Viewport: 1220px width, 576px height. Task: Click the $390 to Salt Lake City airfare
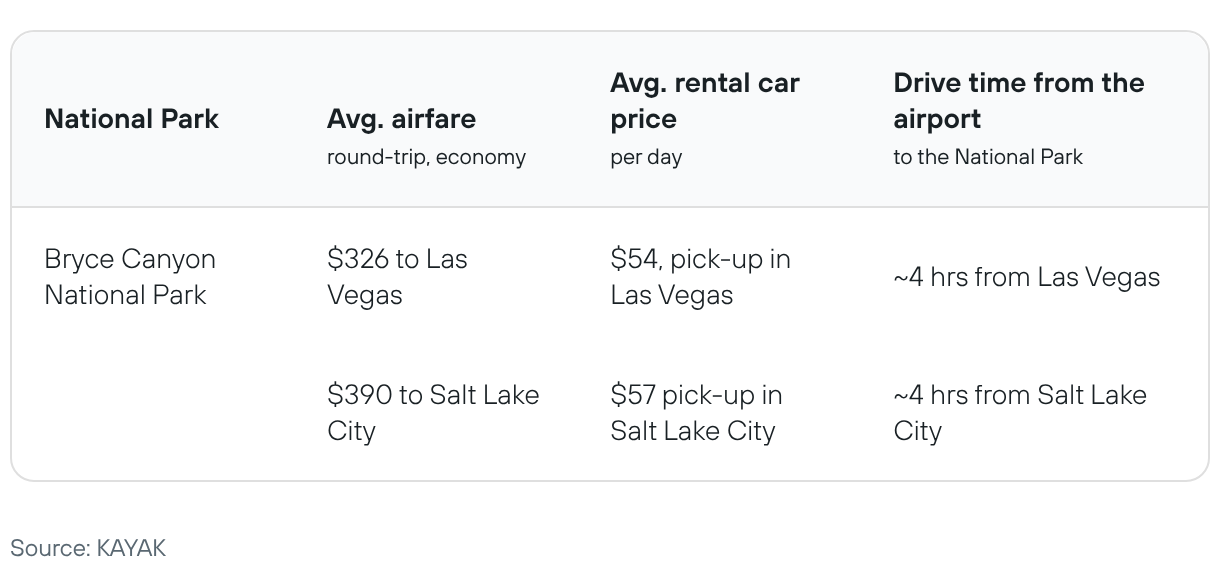click(x=433, y=413)
